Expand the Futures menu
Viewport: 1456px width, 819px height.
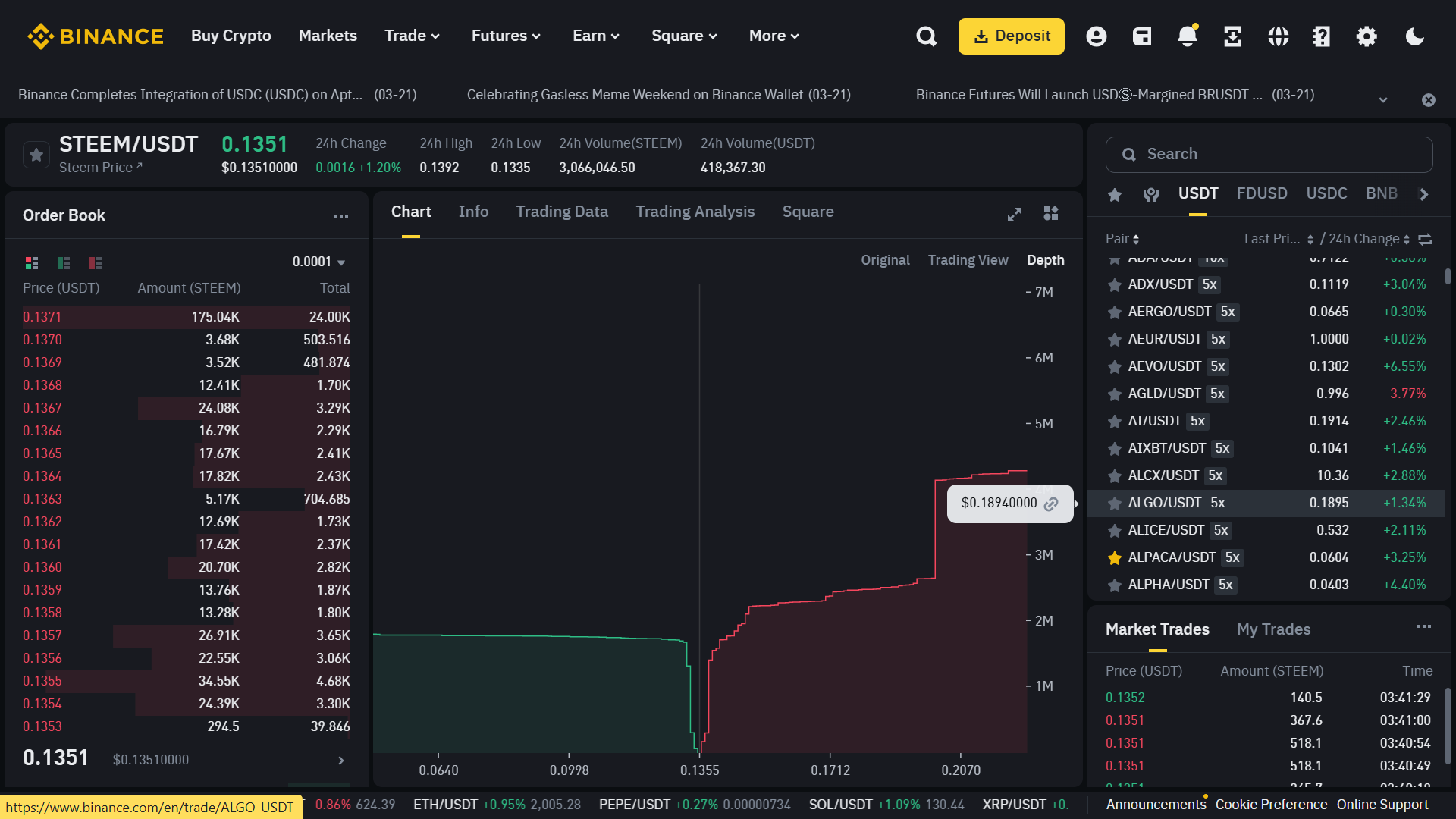(x=506, y=36)
